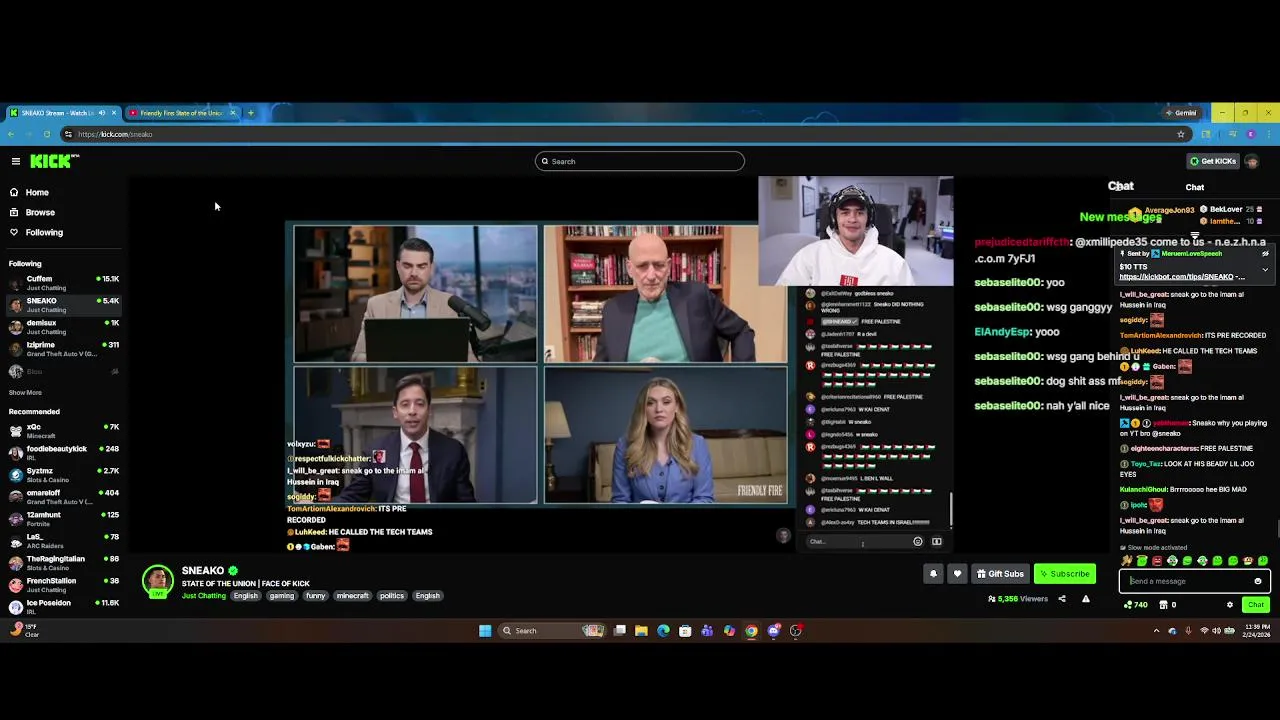Viewport: 1280px width, 720px height.
Task: Open Chrome from the taskbar
Action: [751, 631]
